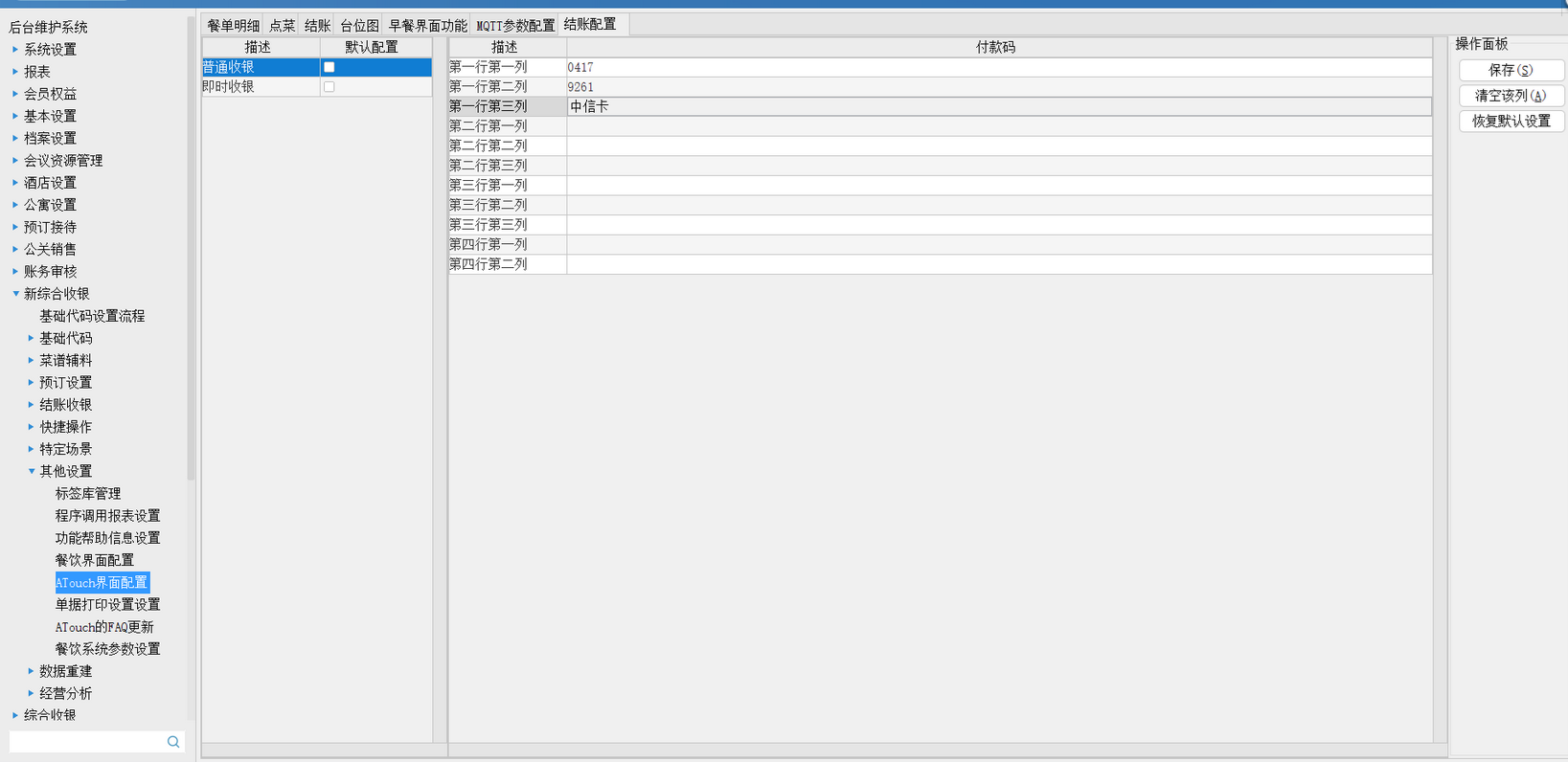This screenshot has width=1568, height=762.
Task: Select 会议资源管理 in the tree
Action: click(x=63, y=160)
